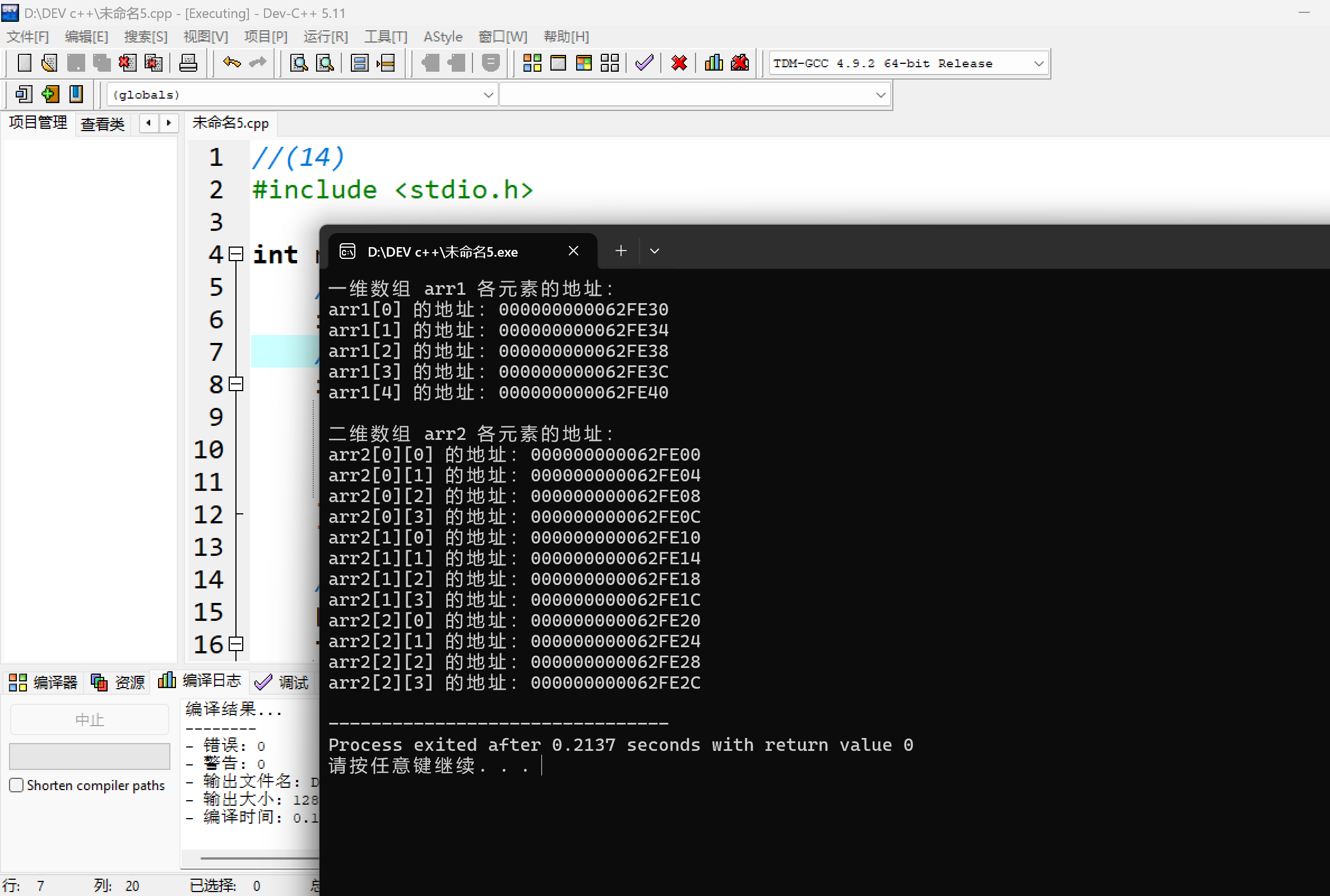Click the compile progress bar
Image resolution: width=1330 pixels, height=896 pixels.
(x=90, y=756)
